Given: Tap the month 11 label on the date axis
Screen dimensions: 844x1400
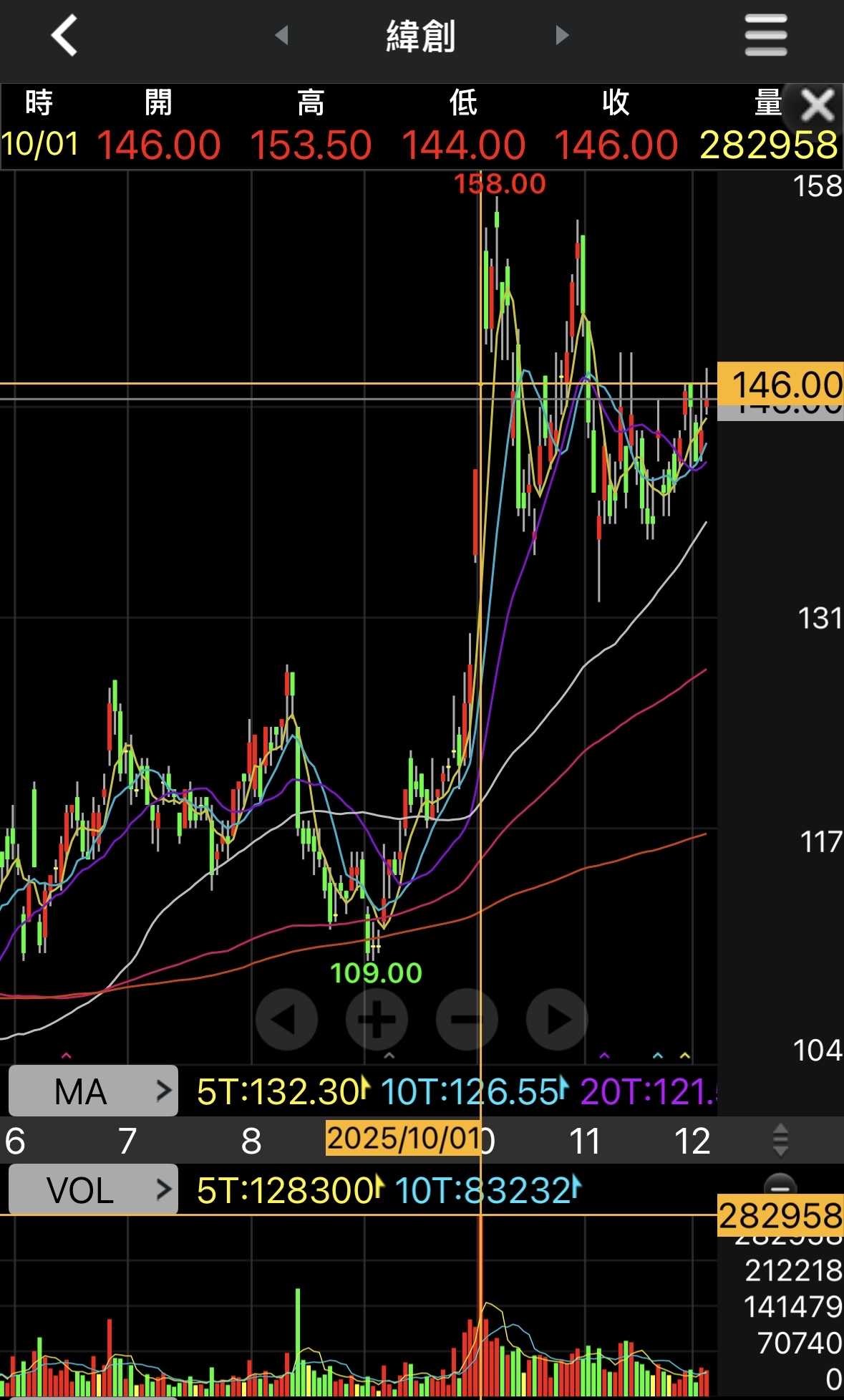Looking at the screenshot, I should point(585,1141).
